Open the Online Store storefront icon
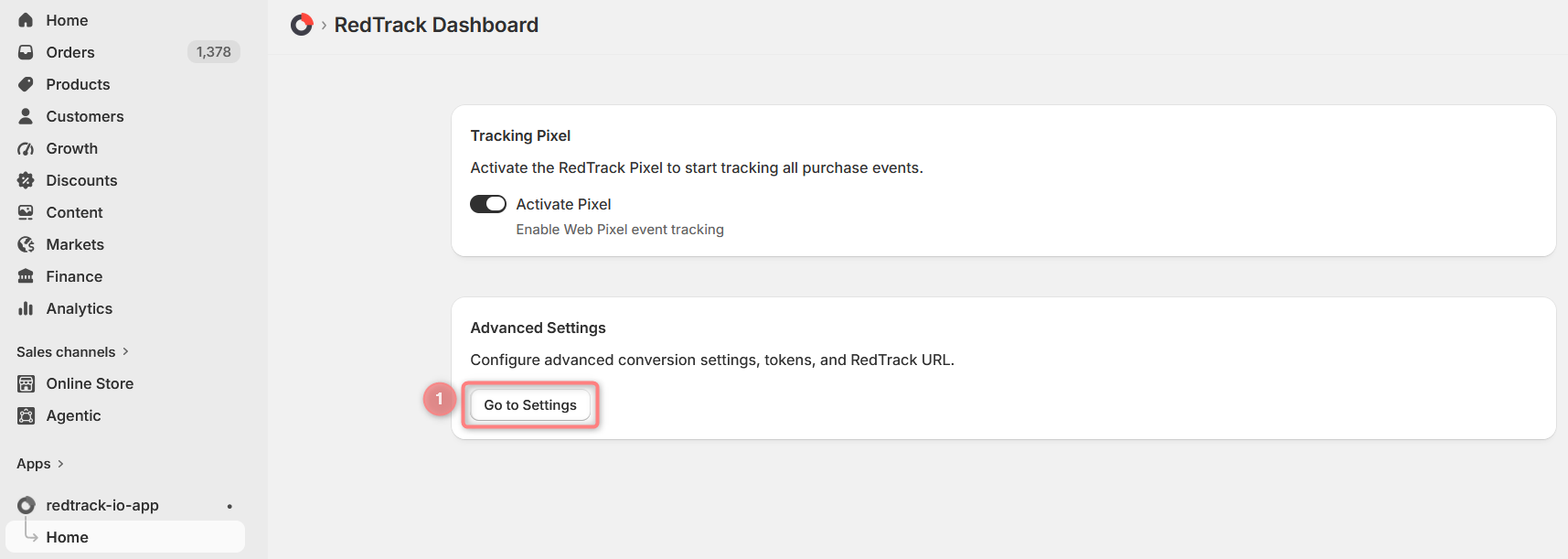 click(x=26, y=383)
